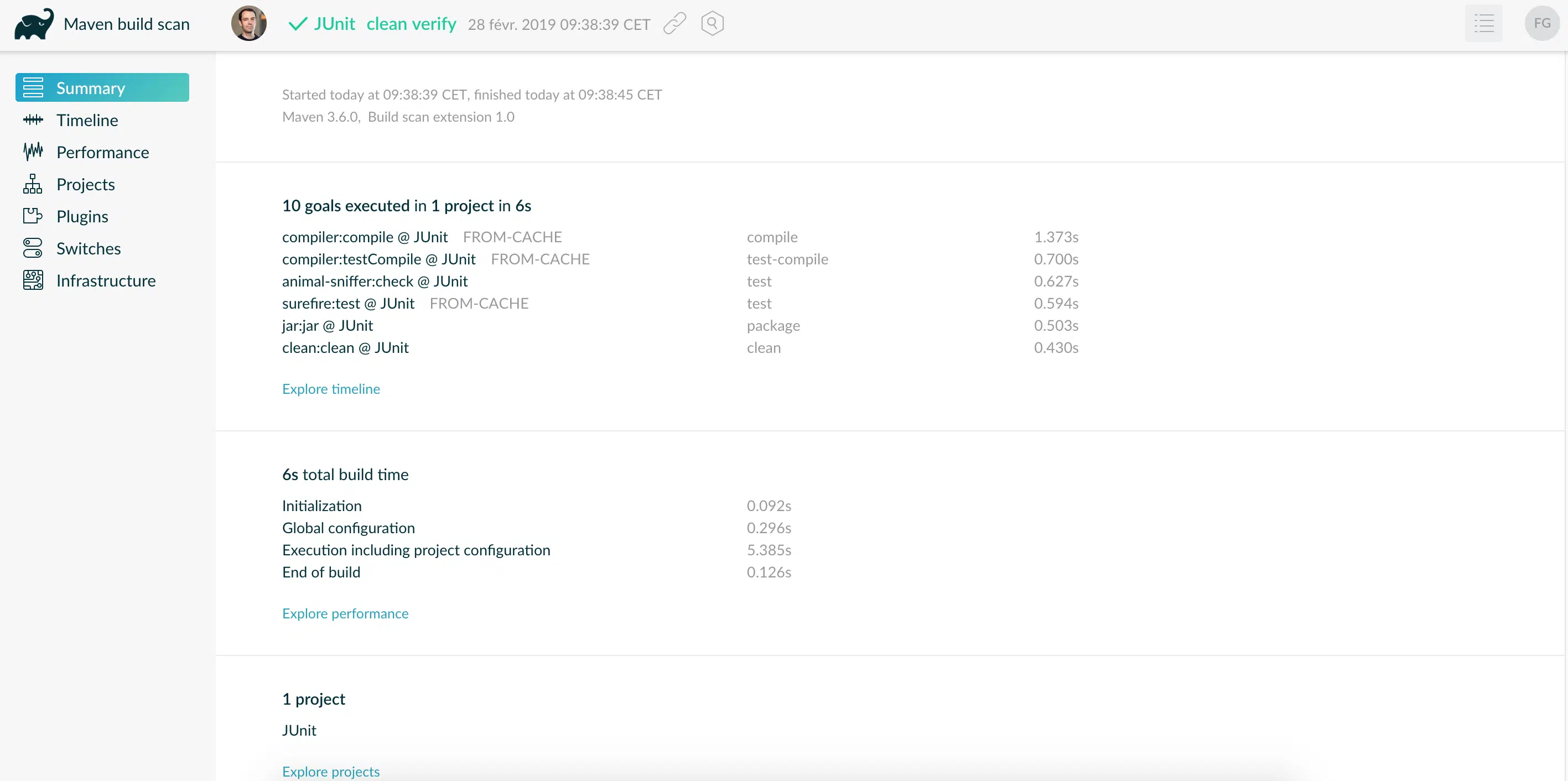Click the Projects hierarchy icon
The image size is (1568, 781).
(x=33, y=184)
